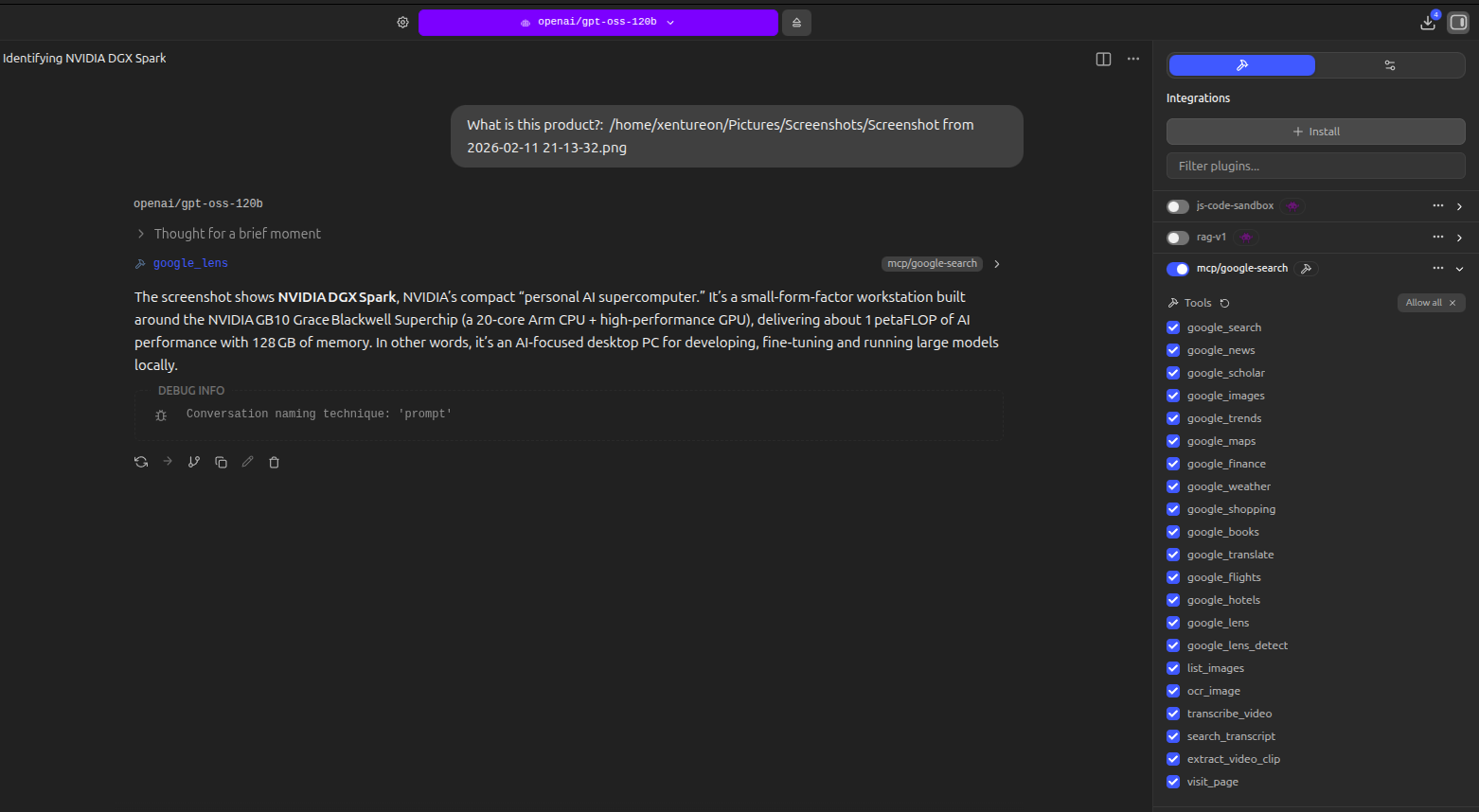Click the Filter plugins input field
The image size is (1479, 812).
(x=1315, y=166)
